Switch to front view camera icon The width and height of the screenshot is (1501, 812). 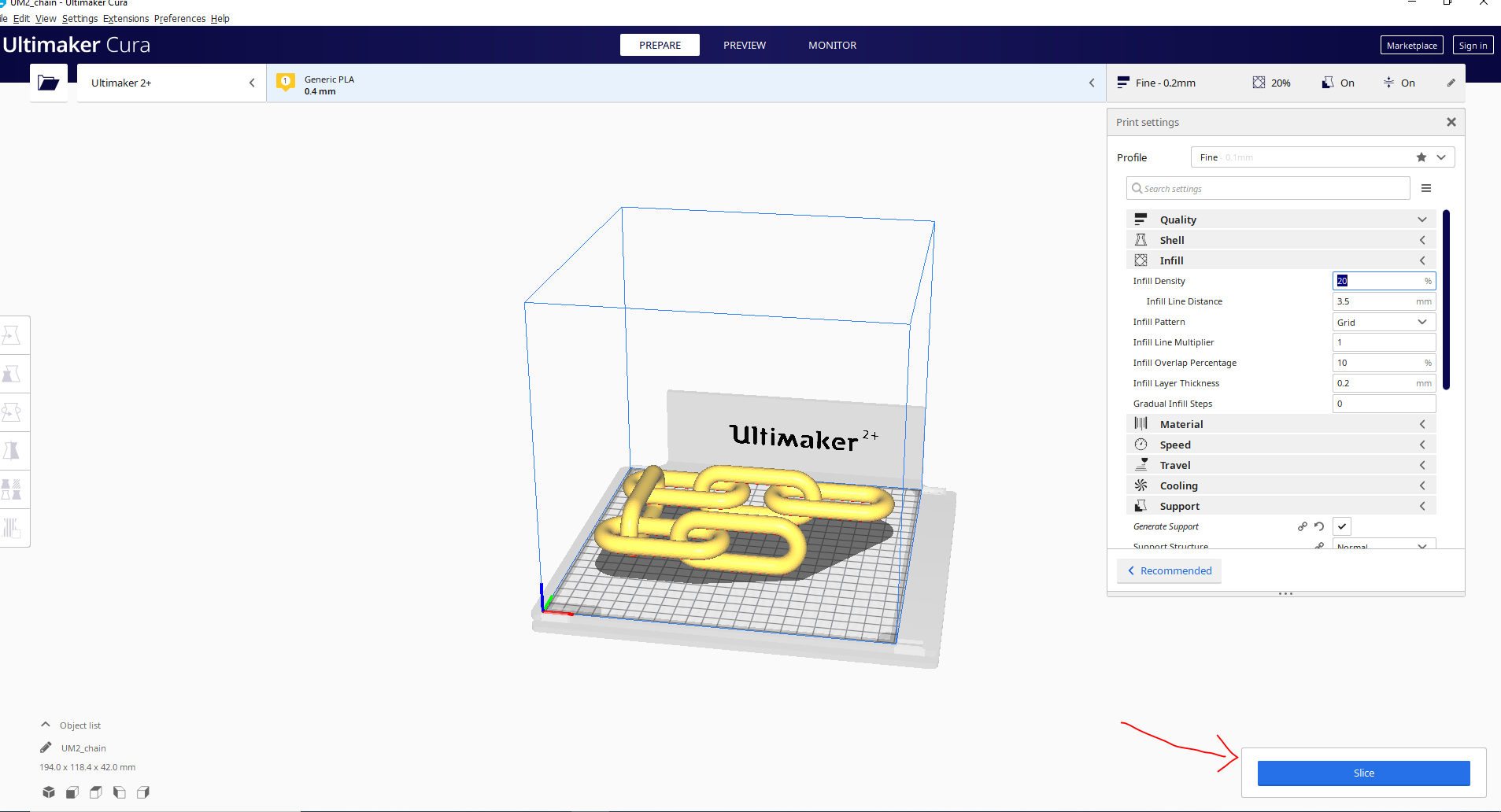pos(72,792)
